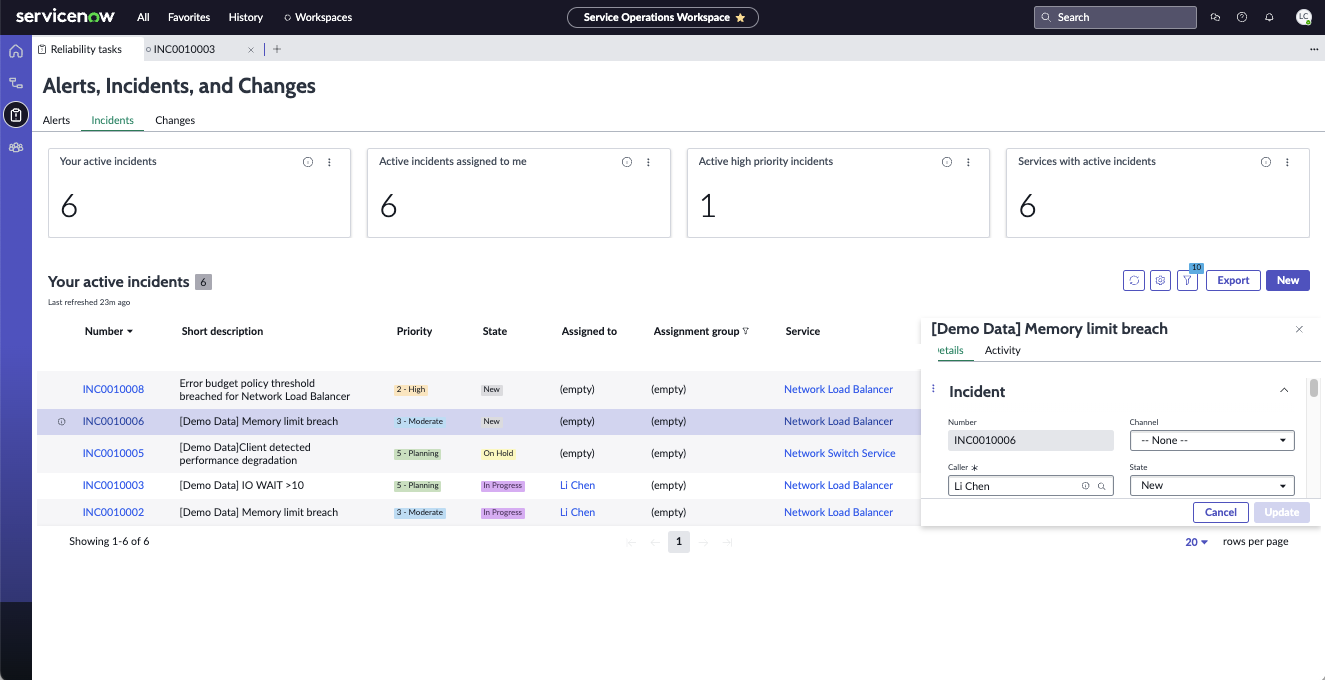Switch to the INC0010003 tab
1325x680 pixels.
pyautogui.click(x=184, y=49)
